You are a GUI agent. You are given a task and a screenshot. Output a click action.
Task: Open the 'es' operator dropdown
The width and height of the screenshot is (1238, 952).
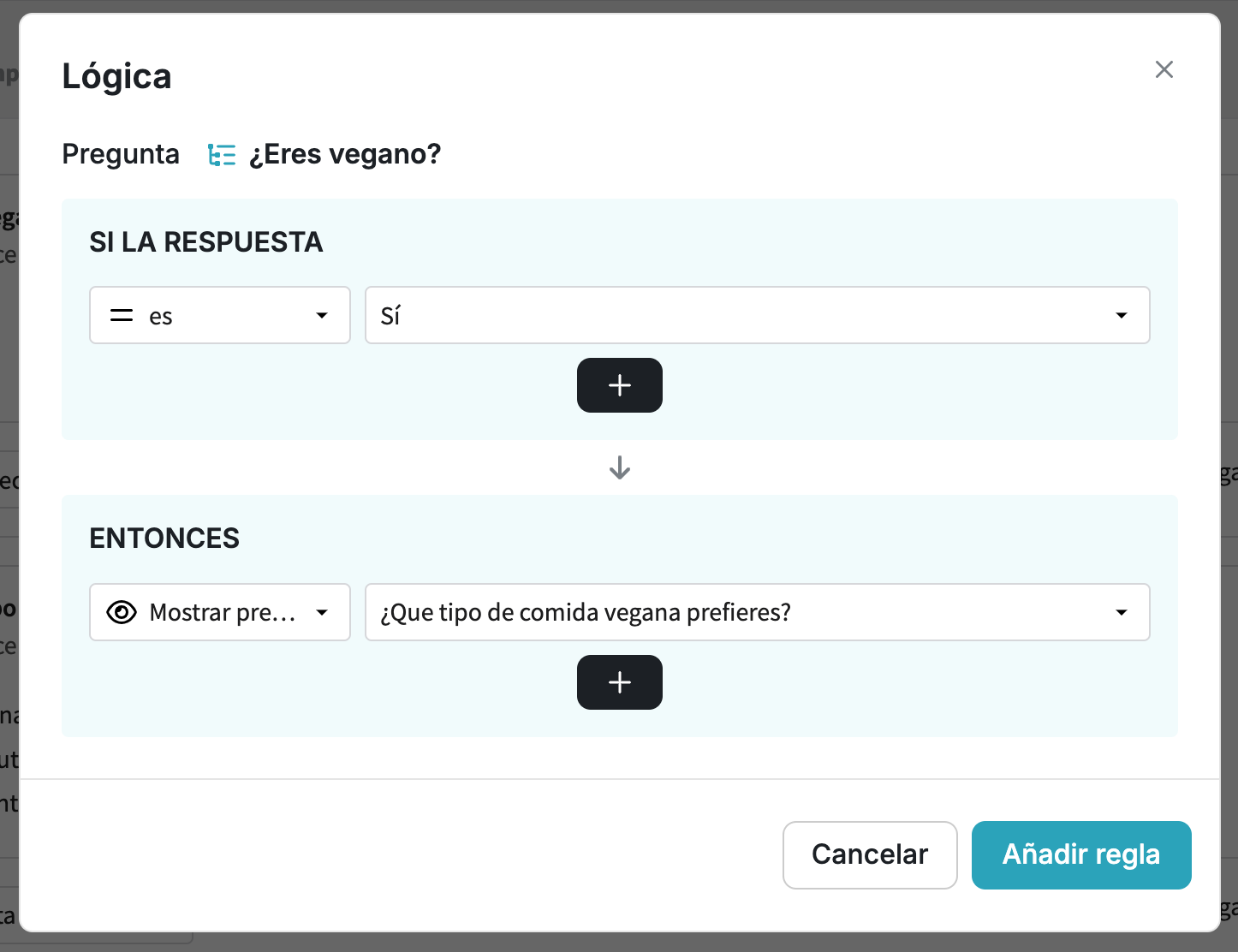219,316
